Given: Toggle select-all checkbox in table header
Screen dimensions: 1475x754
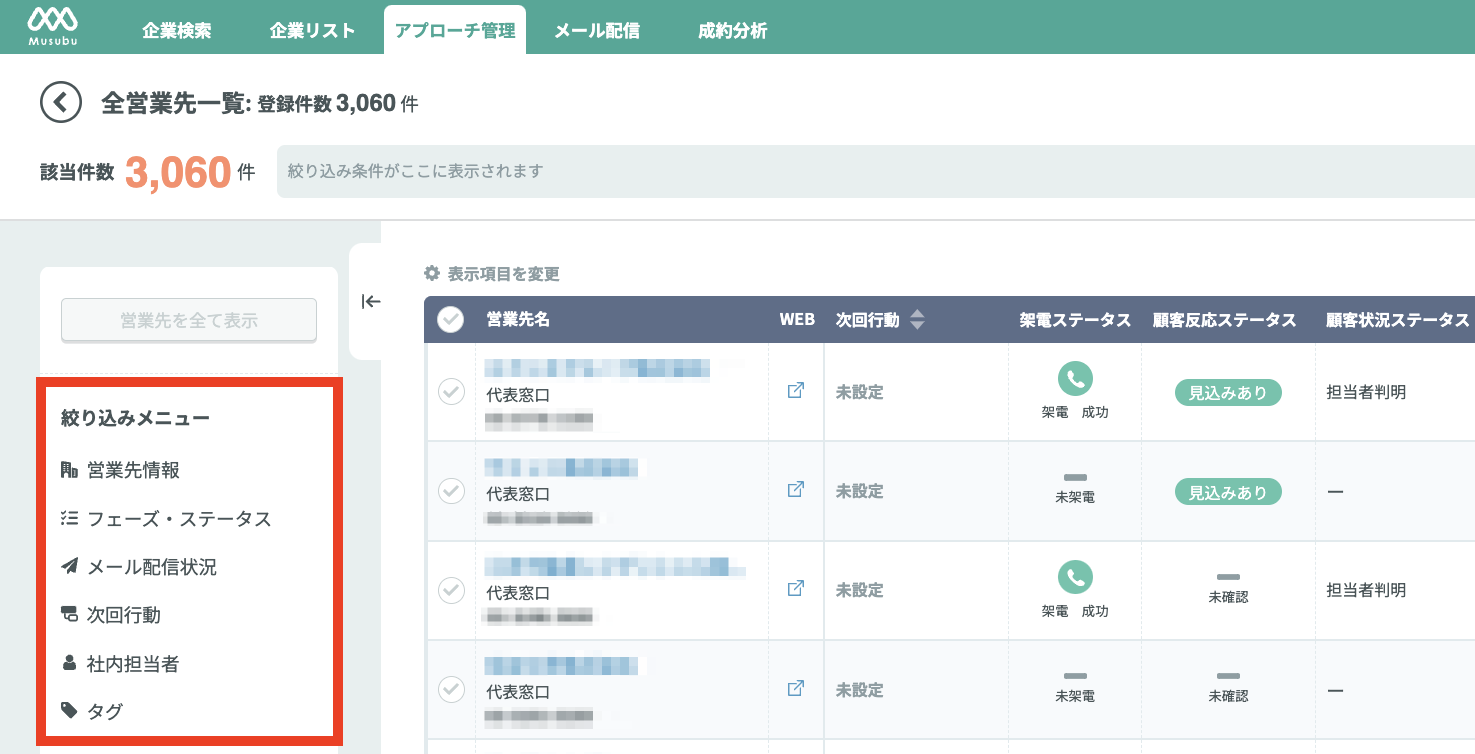Looking at the screenshot, I should pyautogui.click(x=451, y=319).
